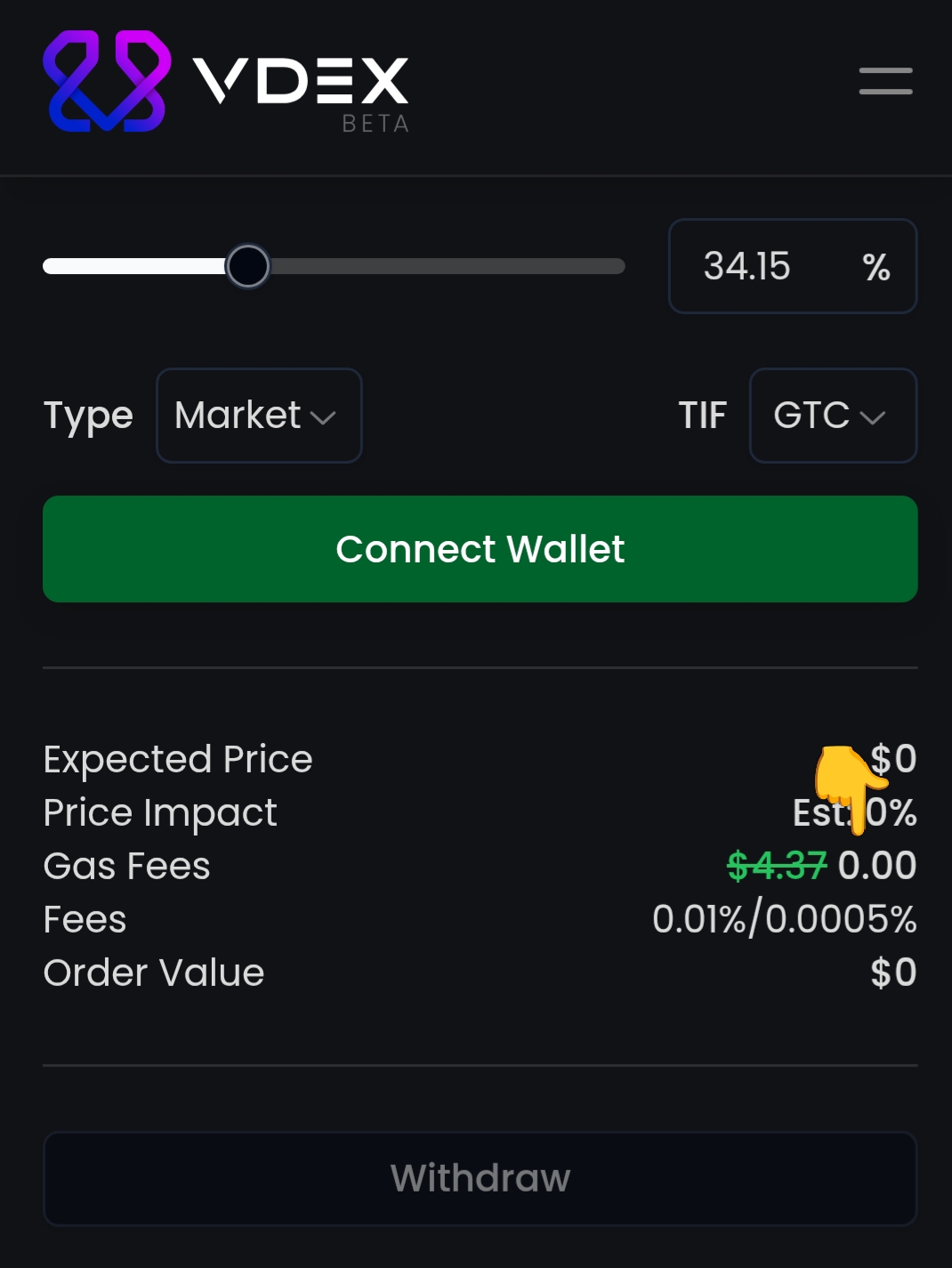This screenshot has width=952, height=1268.
Task: Click the VDEX purple knot logo
Action: coord(107,81)
